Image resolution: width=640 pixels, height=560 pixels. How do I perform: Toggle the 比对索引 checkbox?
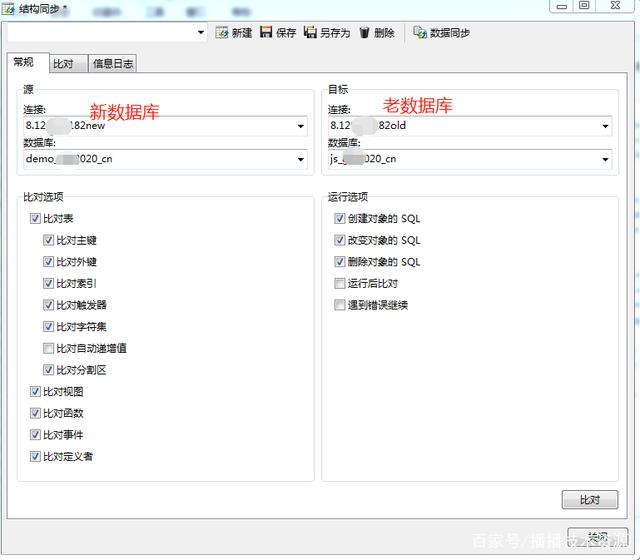pos(48,283)
